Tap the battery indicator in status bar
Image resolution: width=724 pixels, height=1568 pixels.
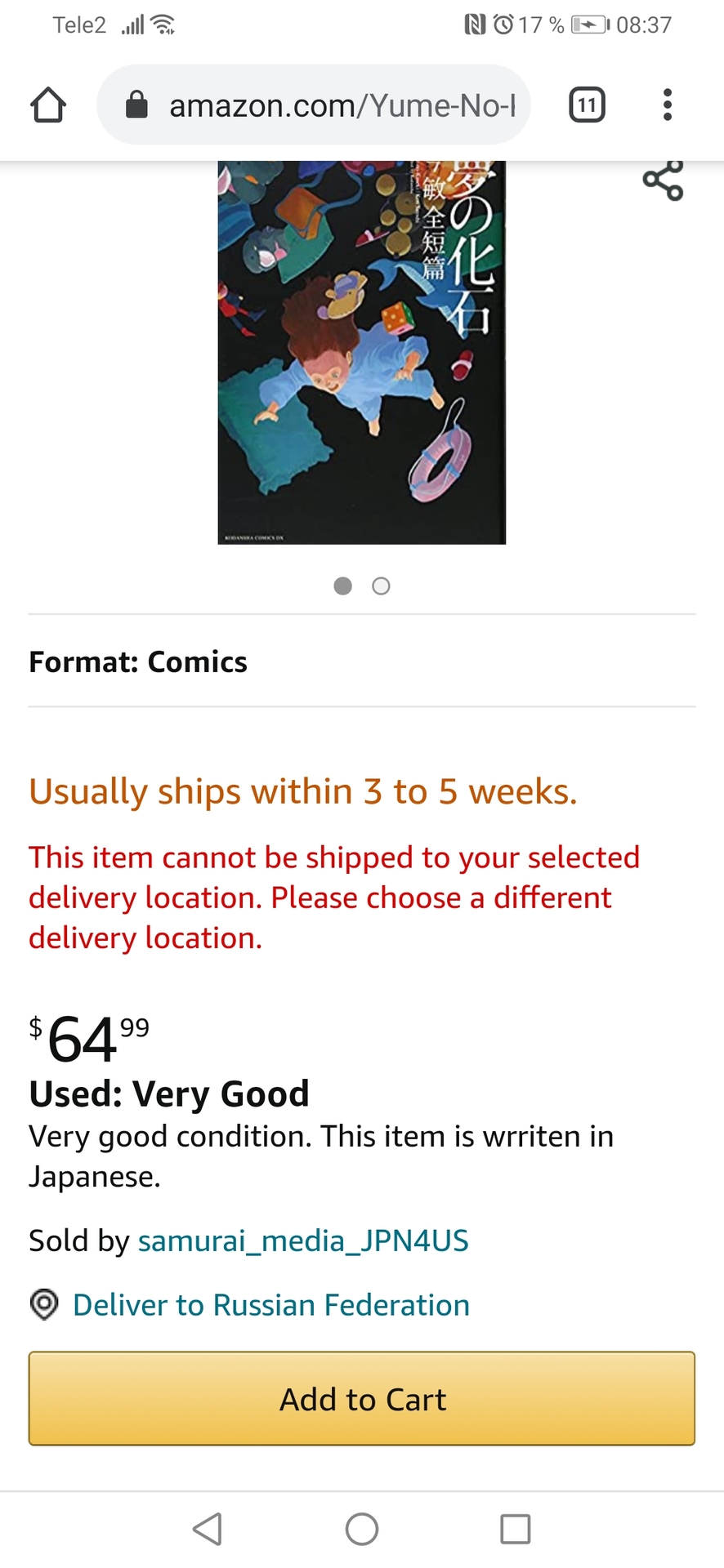[589, 24]
